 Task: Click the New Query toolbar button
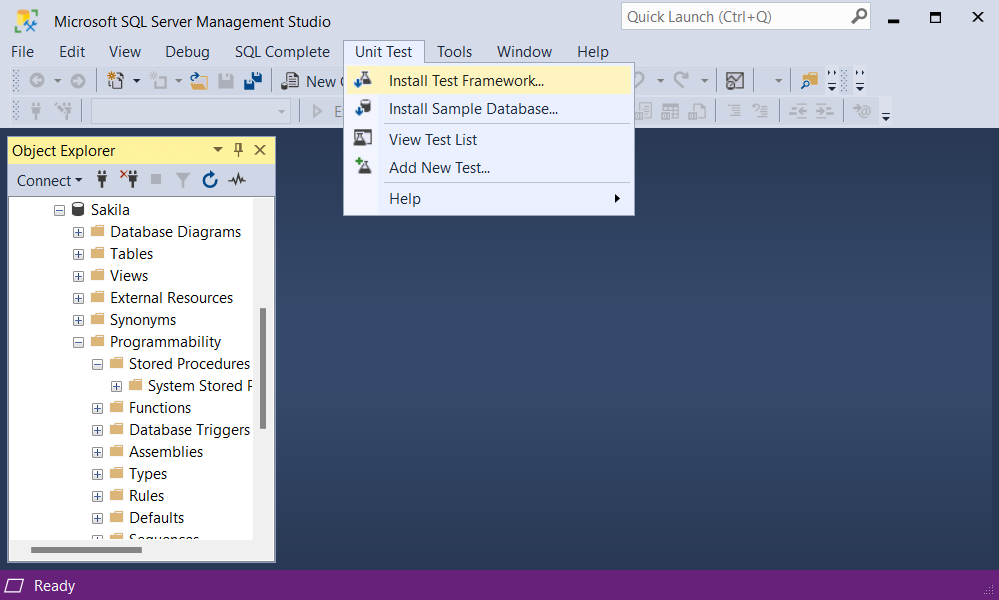pos(312,81)
